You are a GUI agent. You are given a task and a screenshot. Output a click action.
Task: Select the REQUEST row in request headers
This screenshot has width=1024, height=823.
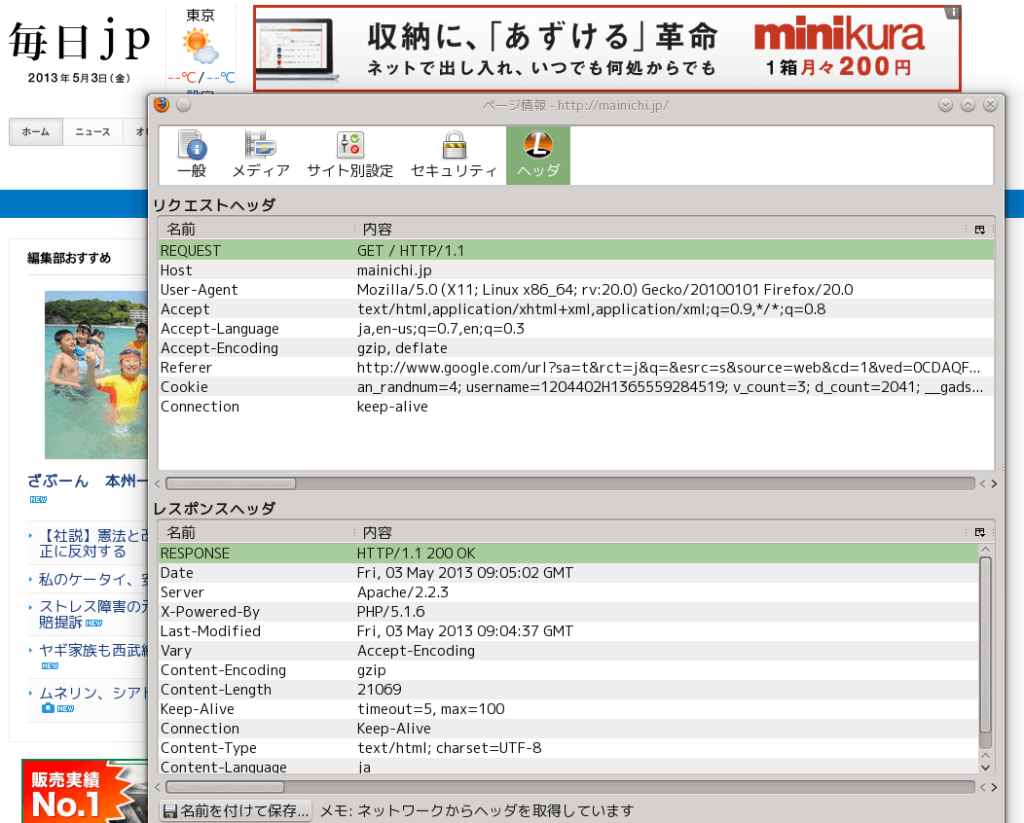576,250
